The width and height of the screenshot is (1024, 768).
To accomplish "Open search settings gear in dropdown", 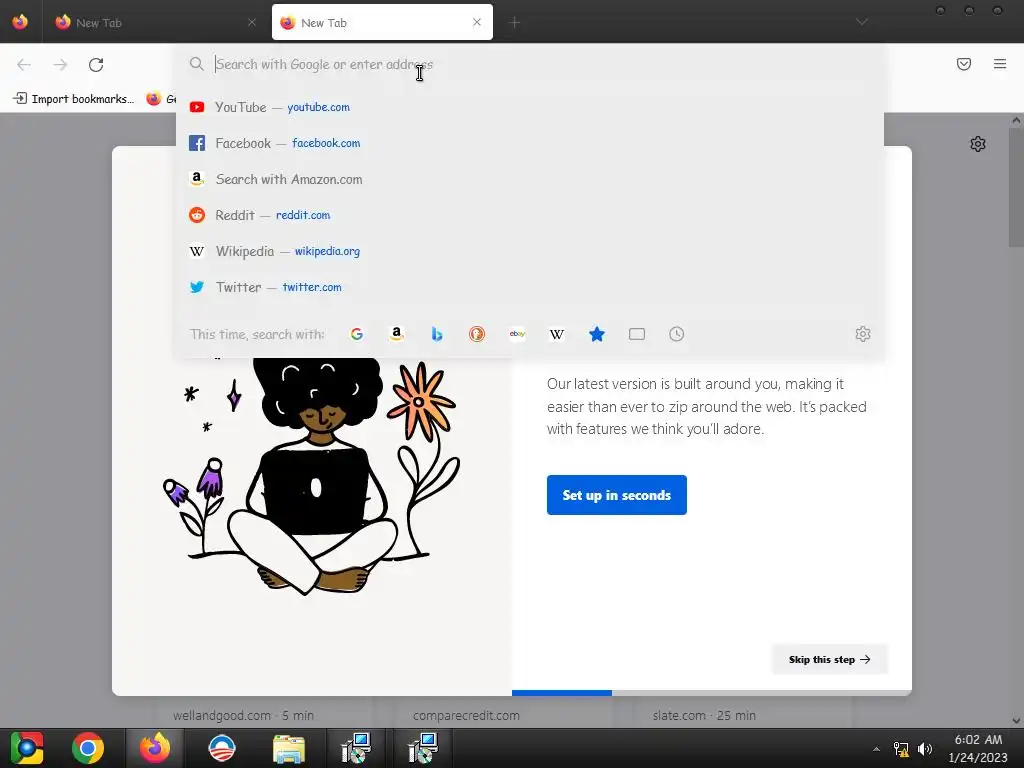I will 863,334.
